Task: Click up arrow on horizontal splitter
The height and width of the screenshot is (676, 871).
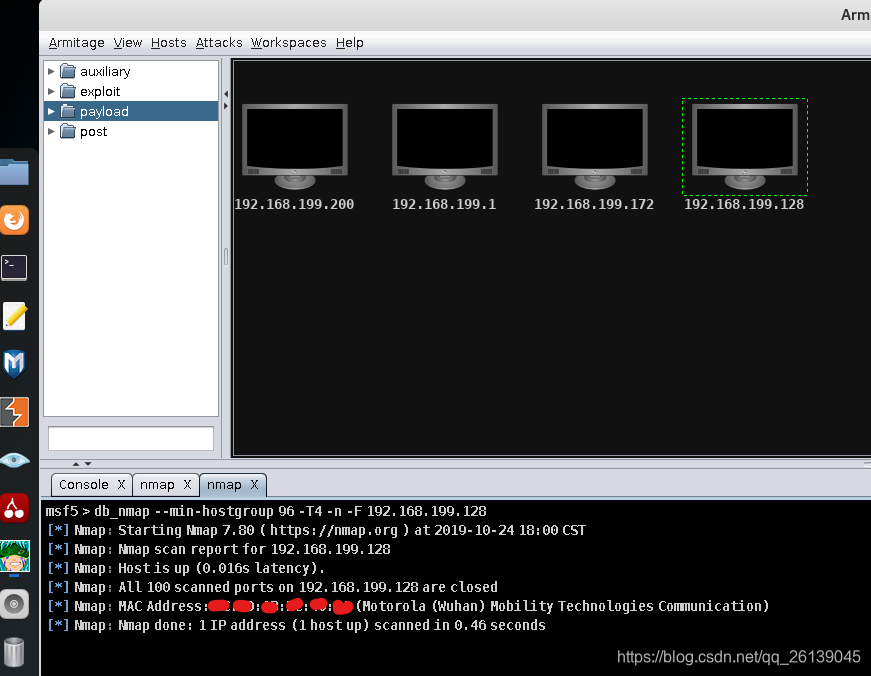Action: 76,464
